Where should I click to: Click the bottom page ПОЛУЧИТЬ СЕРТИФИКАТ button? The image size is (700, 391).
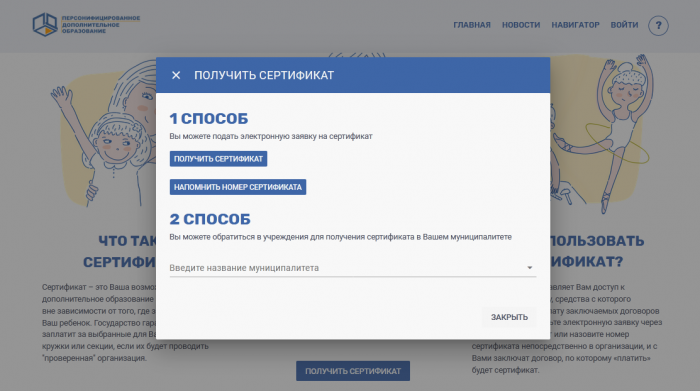pyautogui.click(x=353, y=371)
